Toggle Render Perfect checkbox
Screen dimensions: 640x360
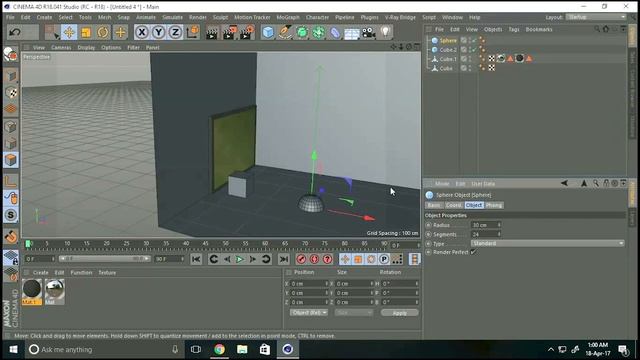point(473,252)
